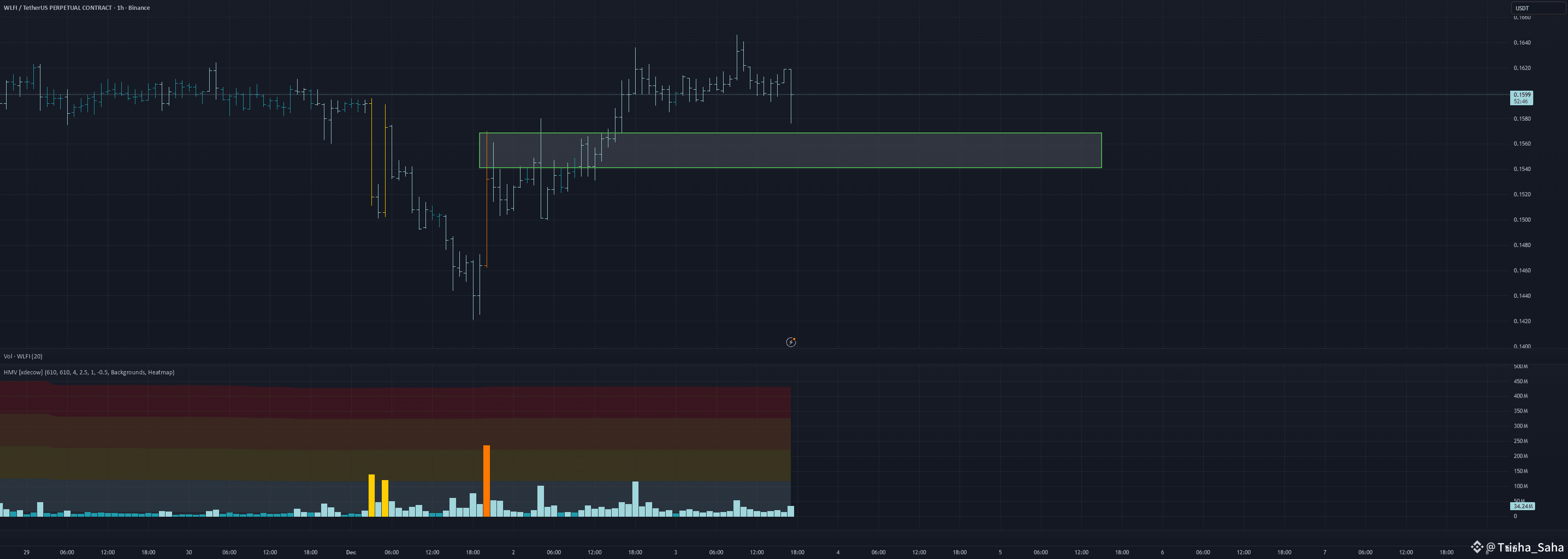Click the first yellow volume bar
This screenshot has width=1568, height=559.
(x=371, y=495)
